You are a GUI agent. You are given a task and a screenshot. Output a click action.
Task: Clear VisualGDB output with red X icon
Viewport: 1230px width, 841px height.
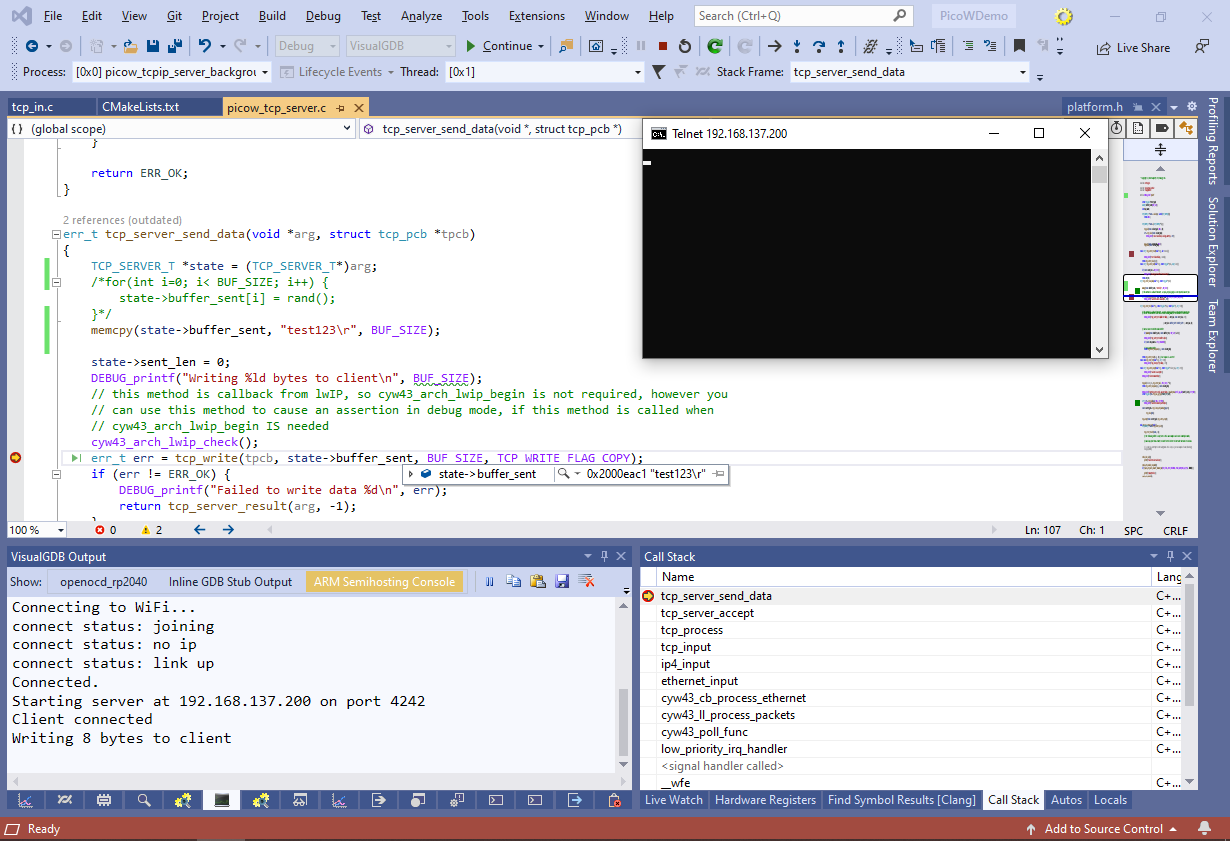pos(587,581)
